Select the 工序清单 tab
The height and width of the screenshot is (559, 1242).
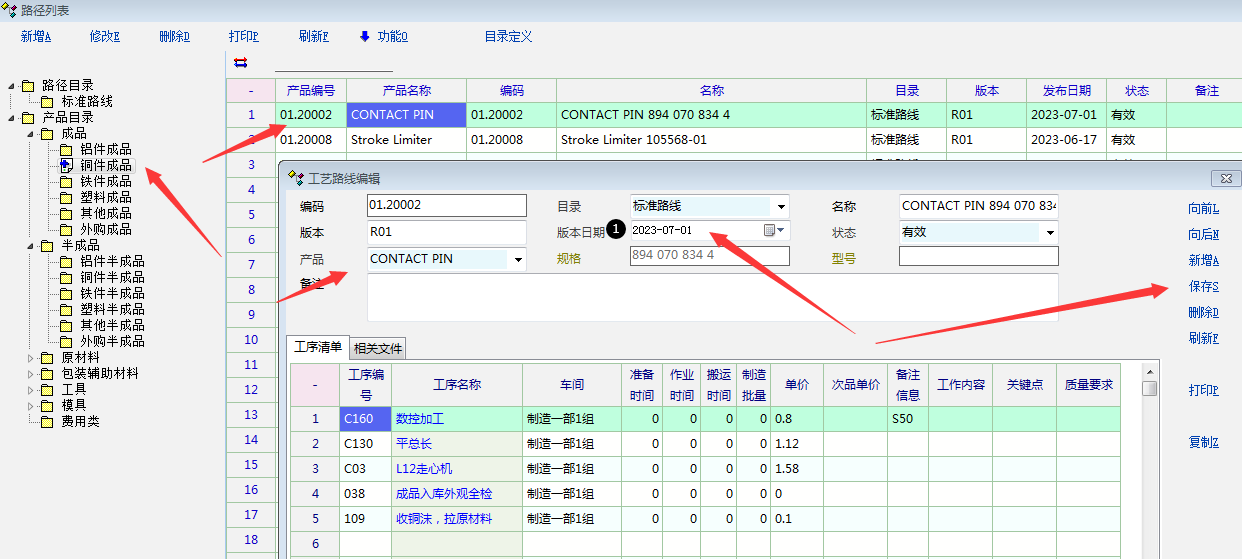318,348
